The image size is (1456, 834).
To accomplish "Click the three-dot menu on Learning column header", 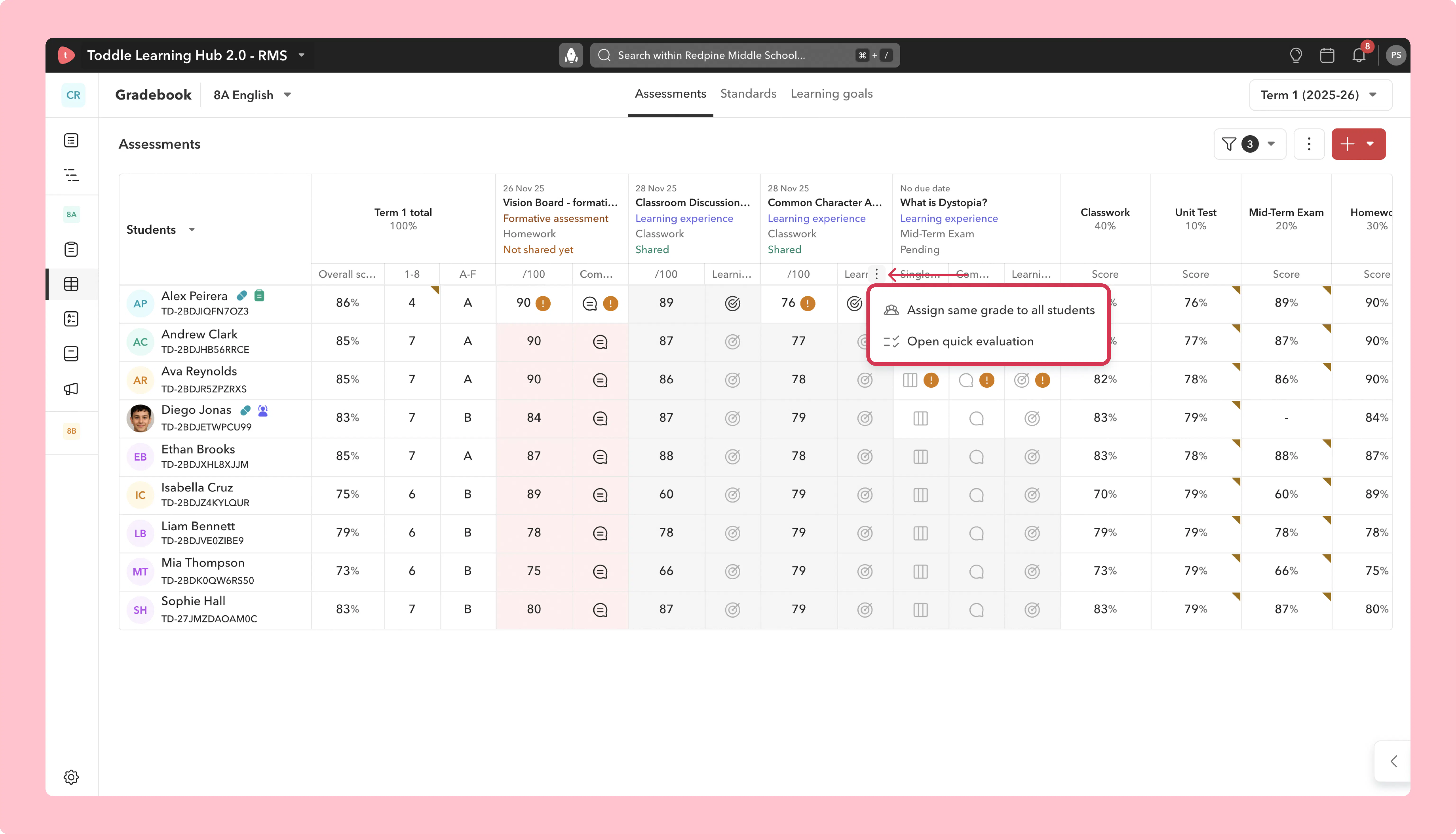I will (876, 274).
